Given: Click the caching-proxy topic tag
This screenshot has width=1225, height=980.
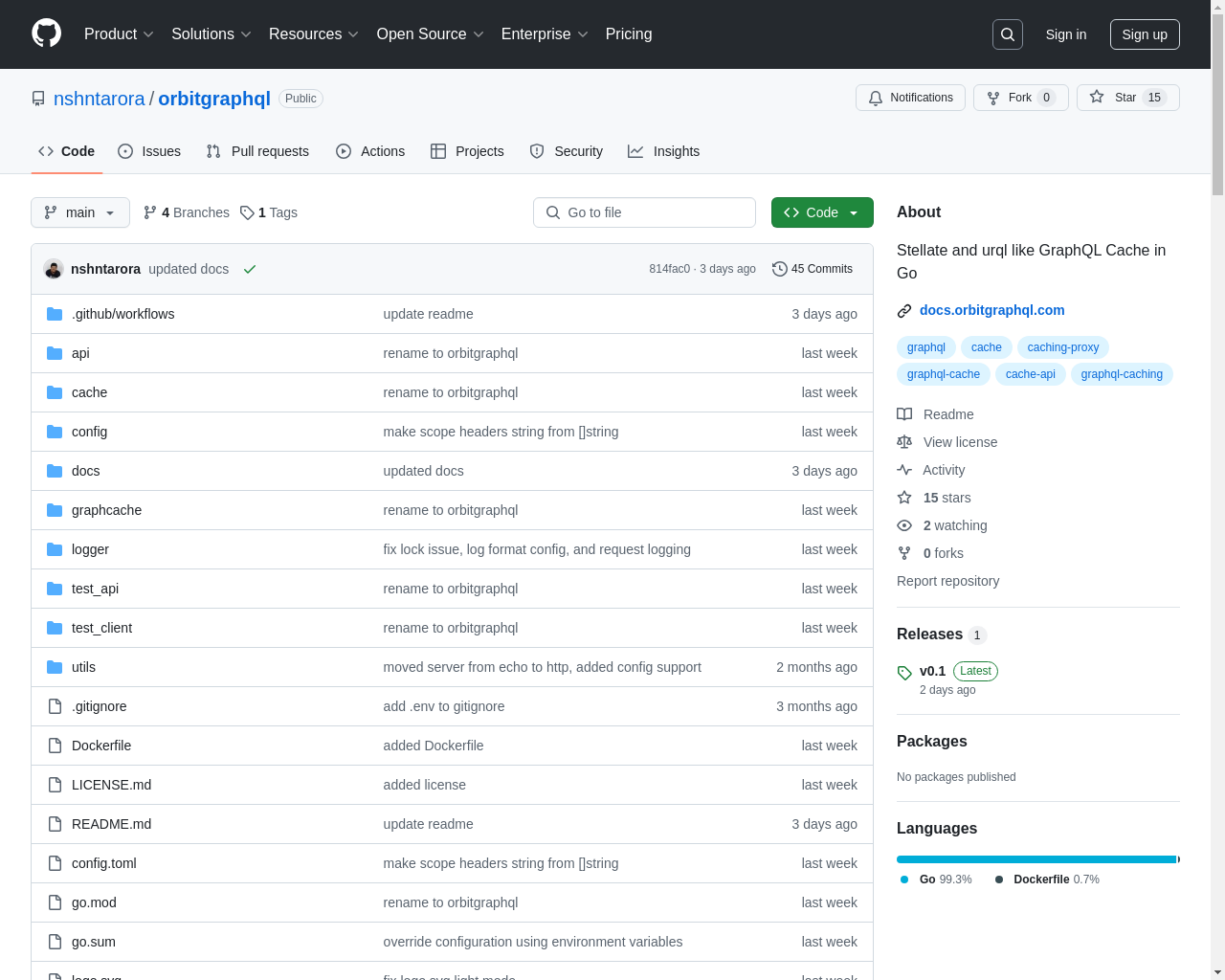Looking at the screenshot, I should (1063, 347).
